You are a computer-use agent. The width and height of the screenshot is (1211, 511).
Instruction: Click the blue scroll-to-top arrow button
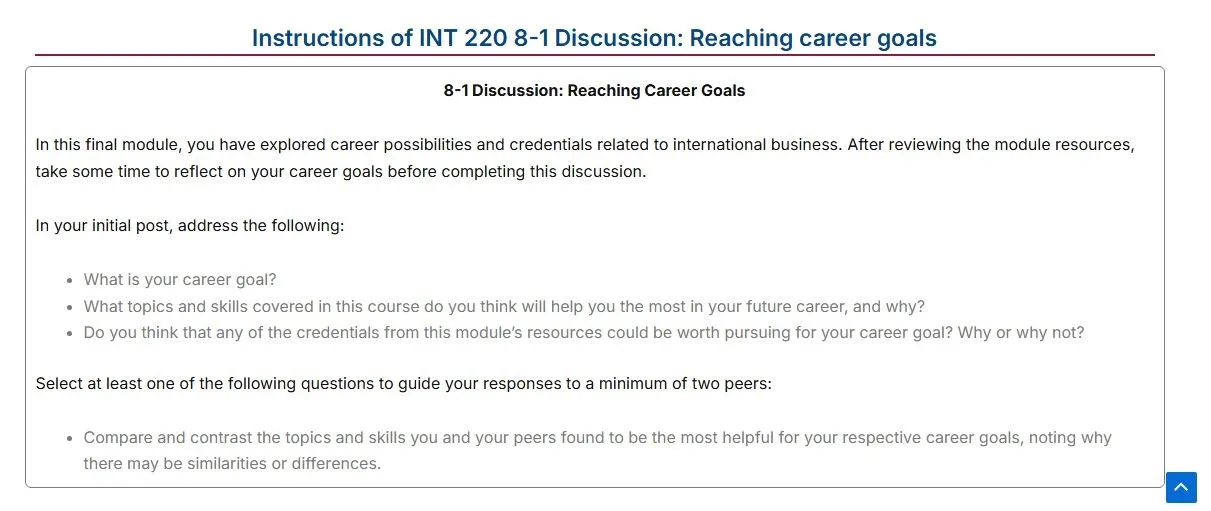[1181, 487]
